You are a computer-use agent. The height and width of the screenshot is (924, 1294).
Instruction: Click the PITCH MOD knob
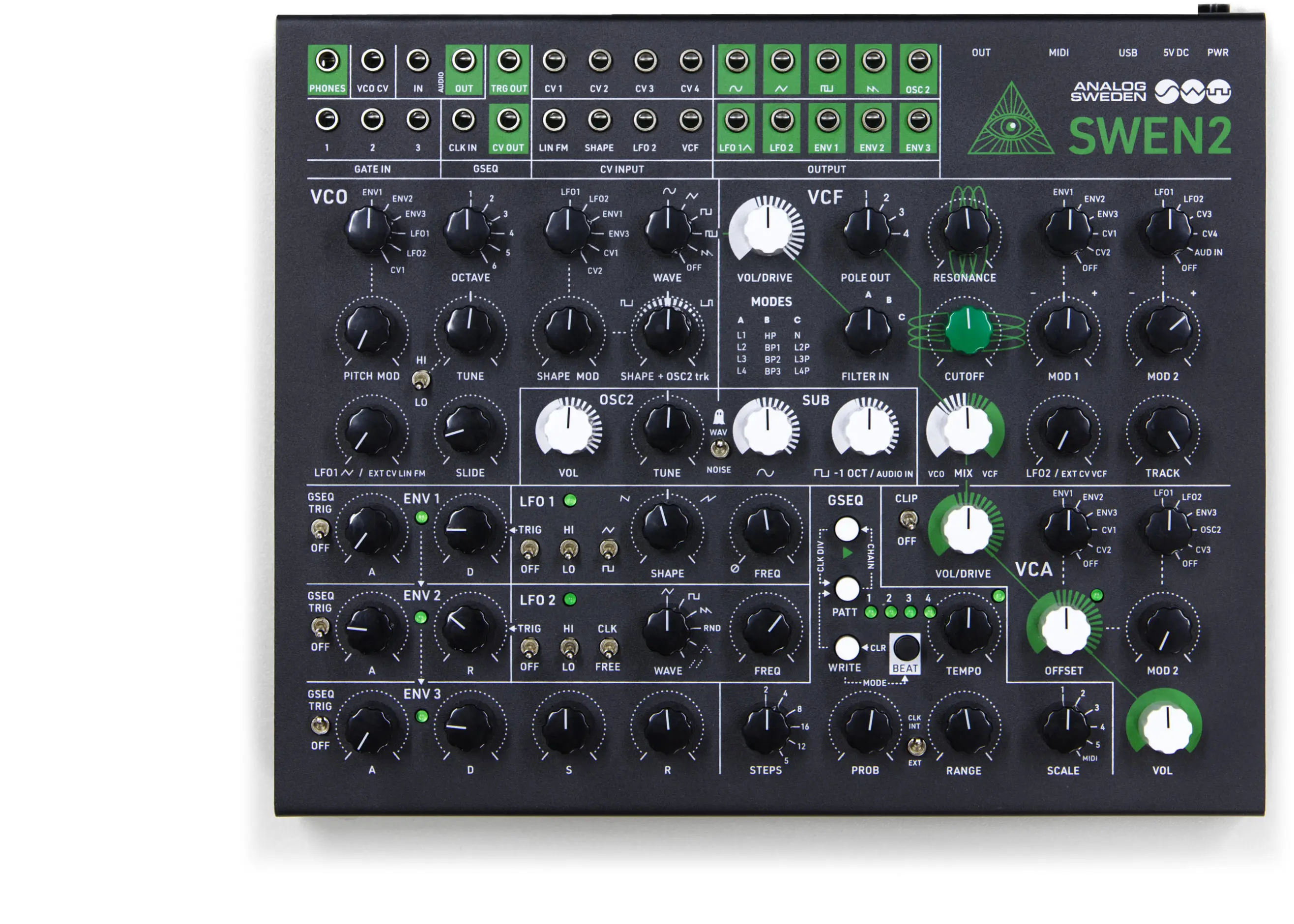point(369,330)
